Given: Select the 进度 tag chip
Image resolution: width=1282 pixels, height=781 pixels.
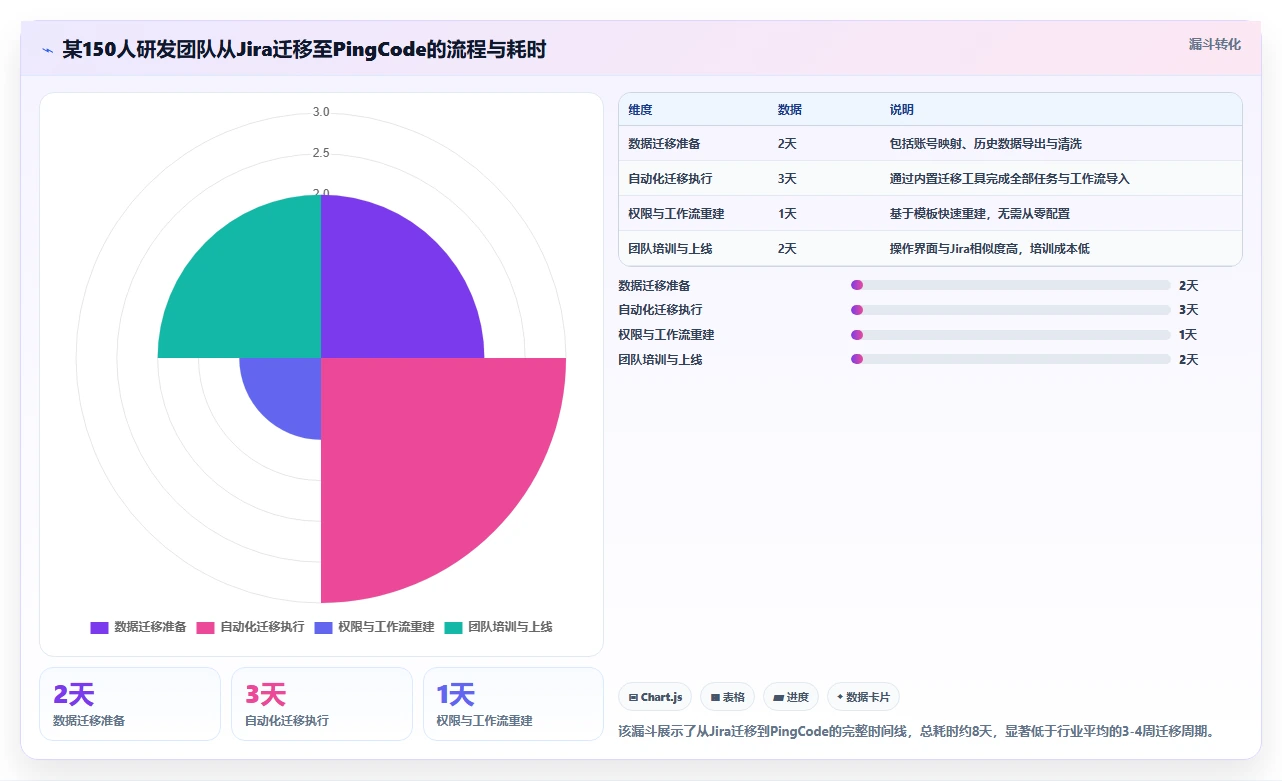Looking at the screenshot, I should pyautogui.click(x=790, y=697).
